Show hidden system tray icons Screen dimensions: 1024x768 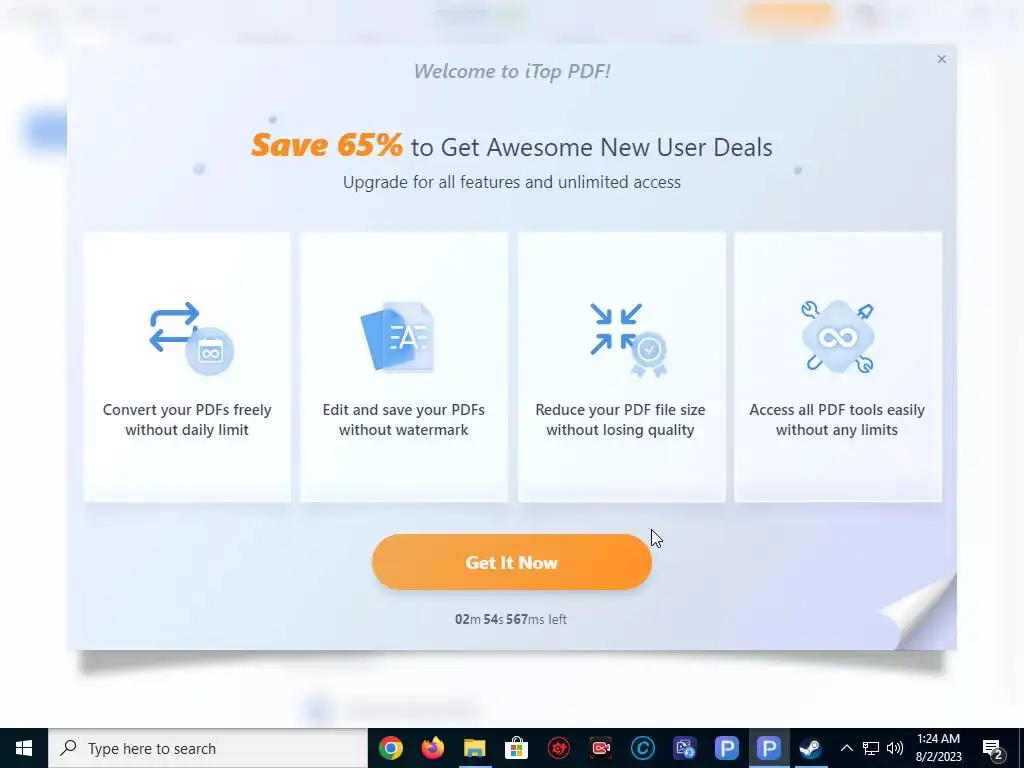846,748
